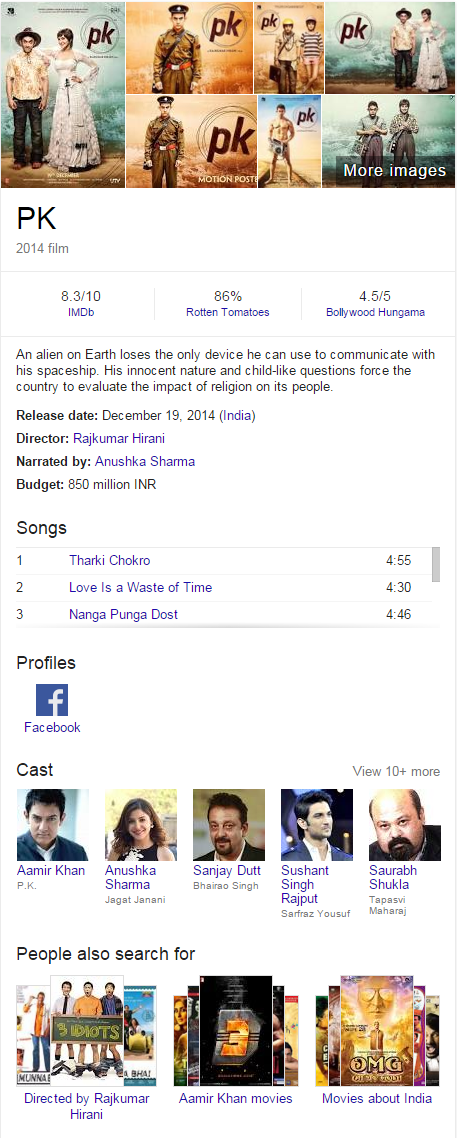Open the song Tharki Chokro
This screenshot has width=457, height=1138.
tap(110, 560)
